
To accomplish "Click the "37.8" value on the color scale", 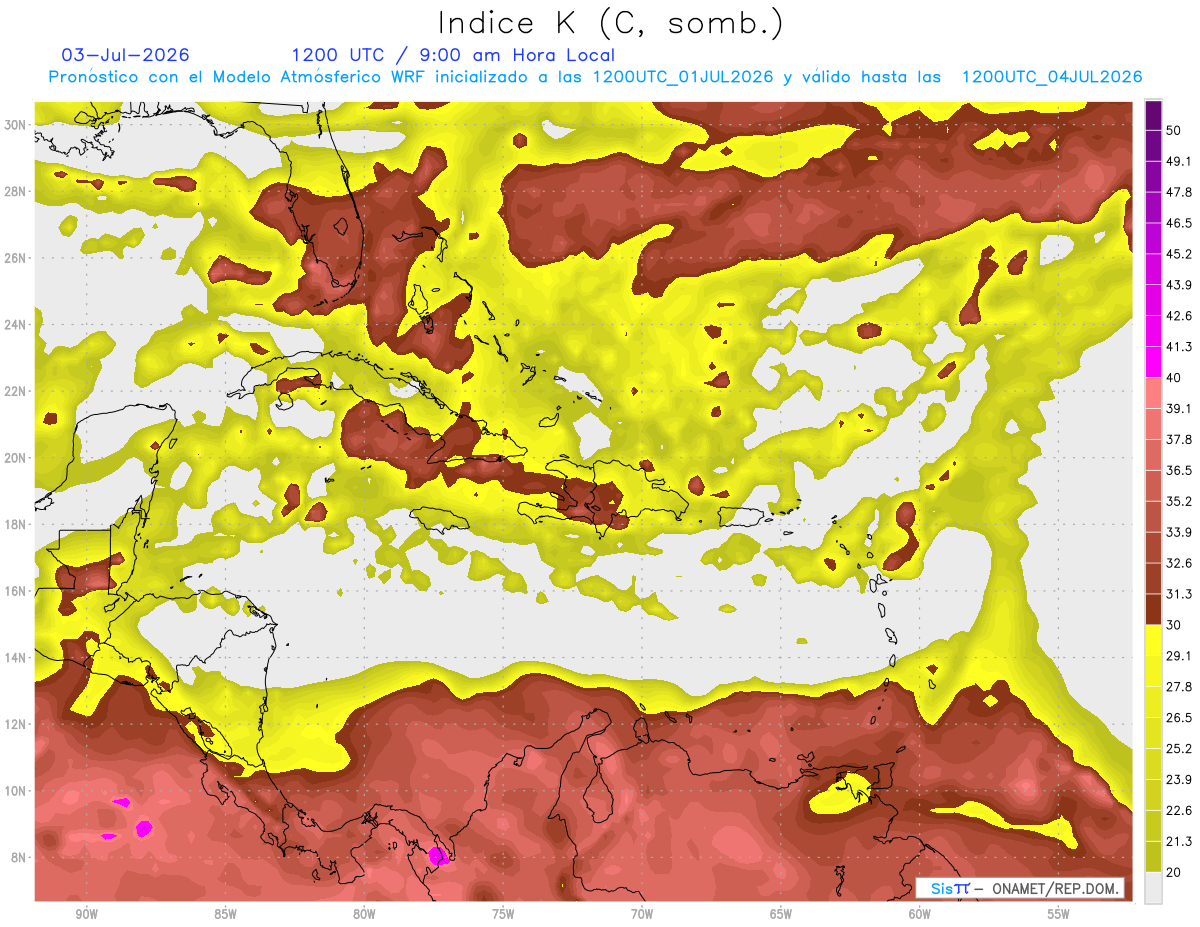I will coord(1180,439).
